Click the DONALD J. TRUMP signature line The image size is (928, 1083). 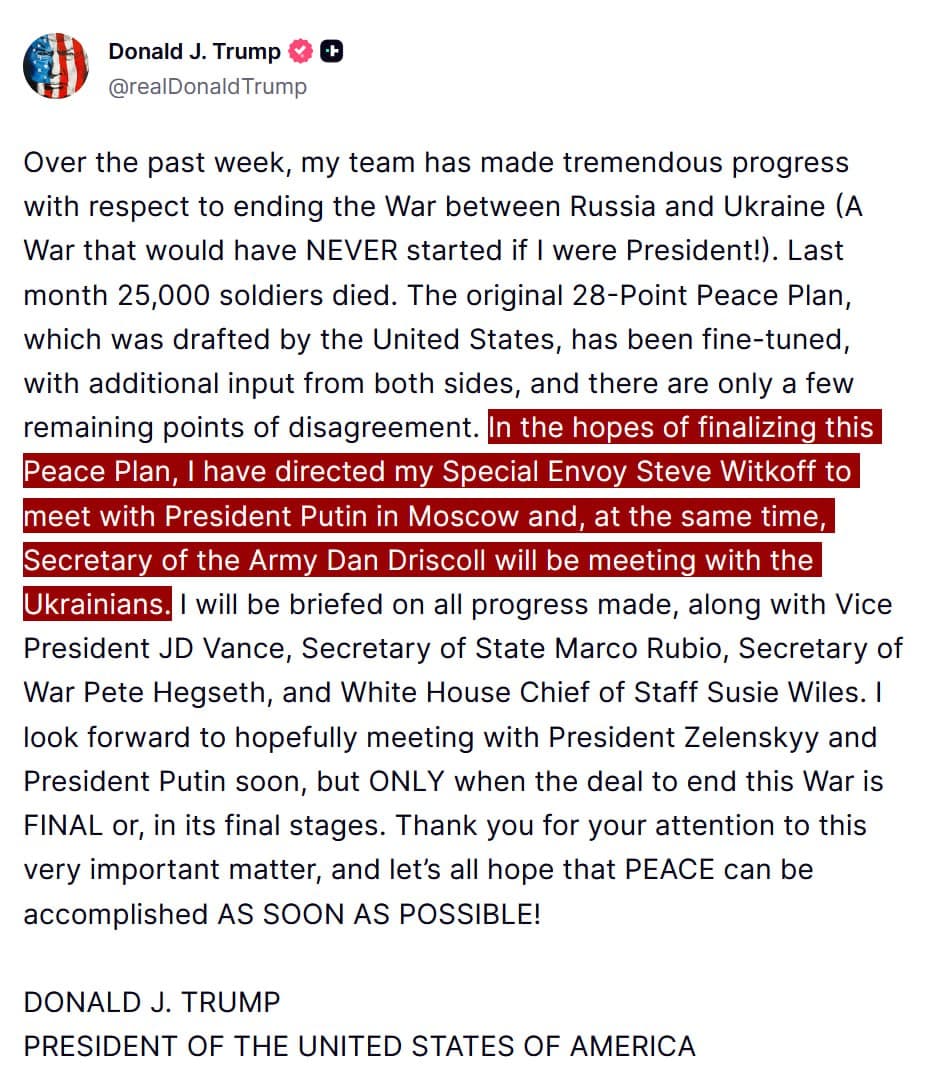(151, 1002)
